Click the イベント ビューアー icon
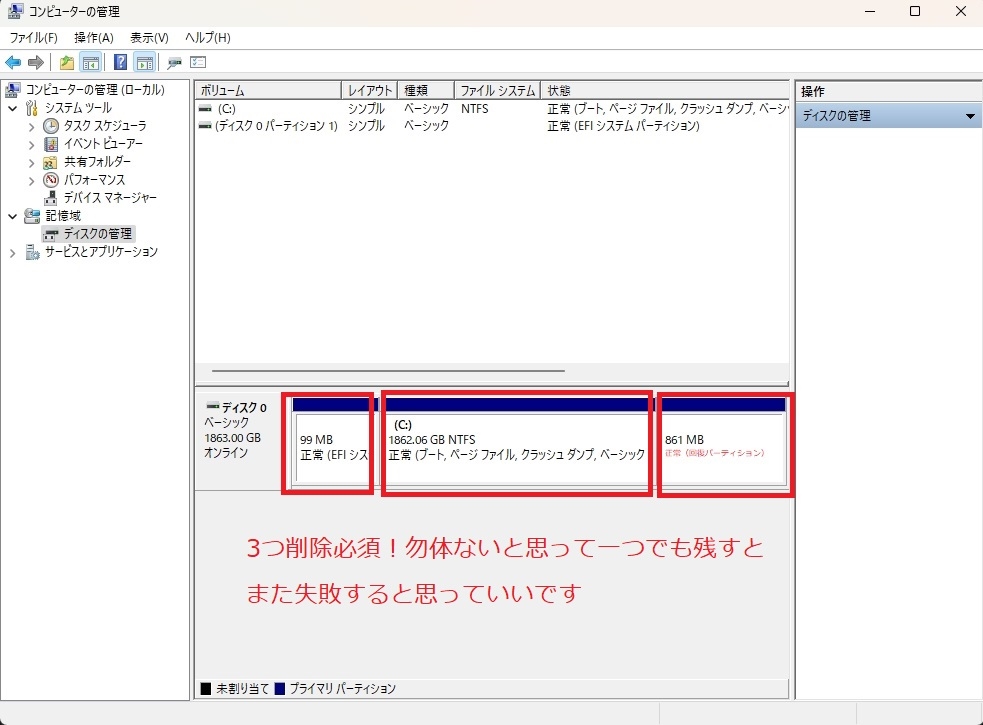983x725 pixels. pos(51,144)
